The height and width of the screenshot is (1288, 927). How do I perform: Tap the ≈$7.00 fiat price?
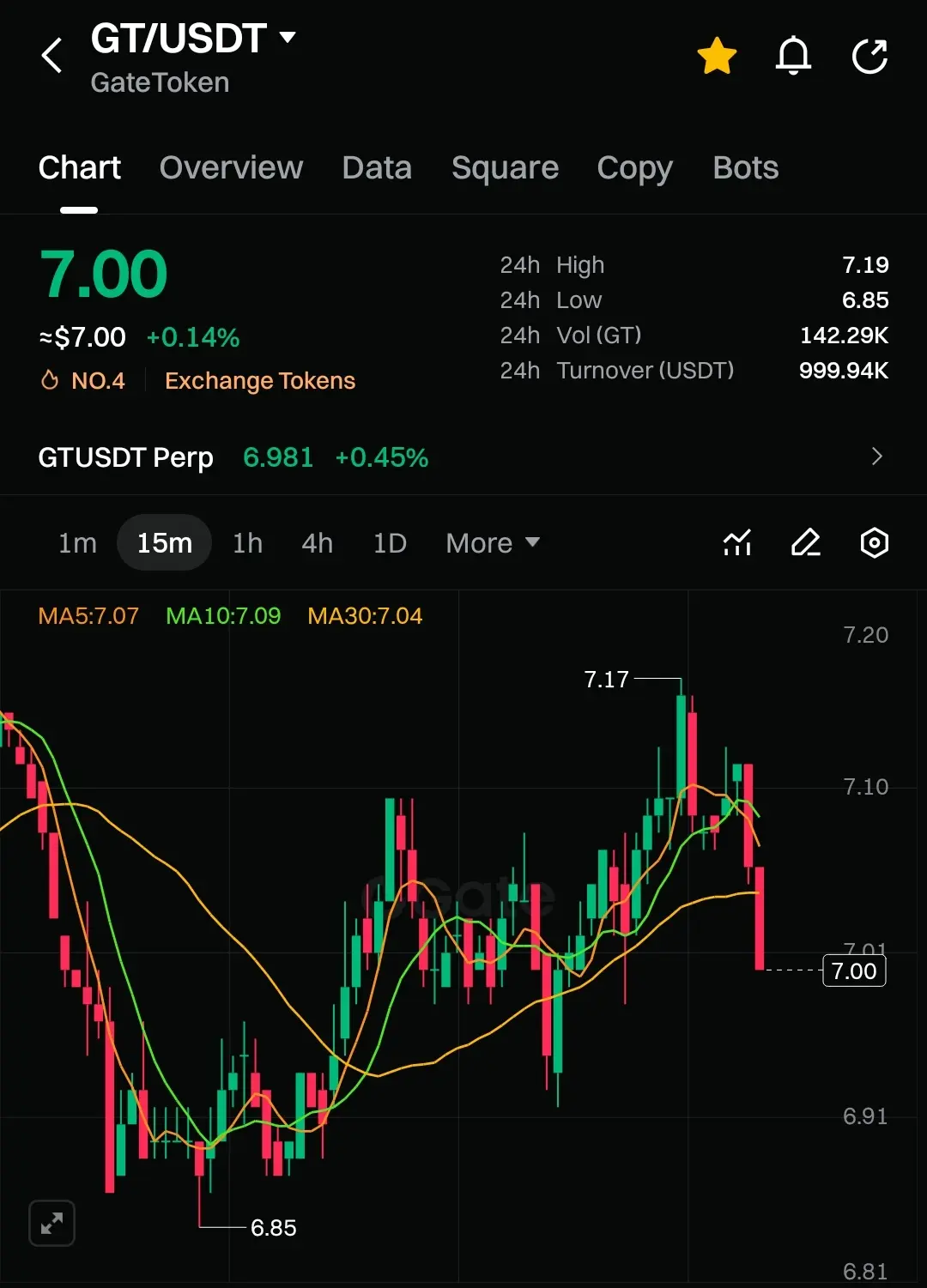[82, 337]
